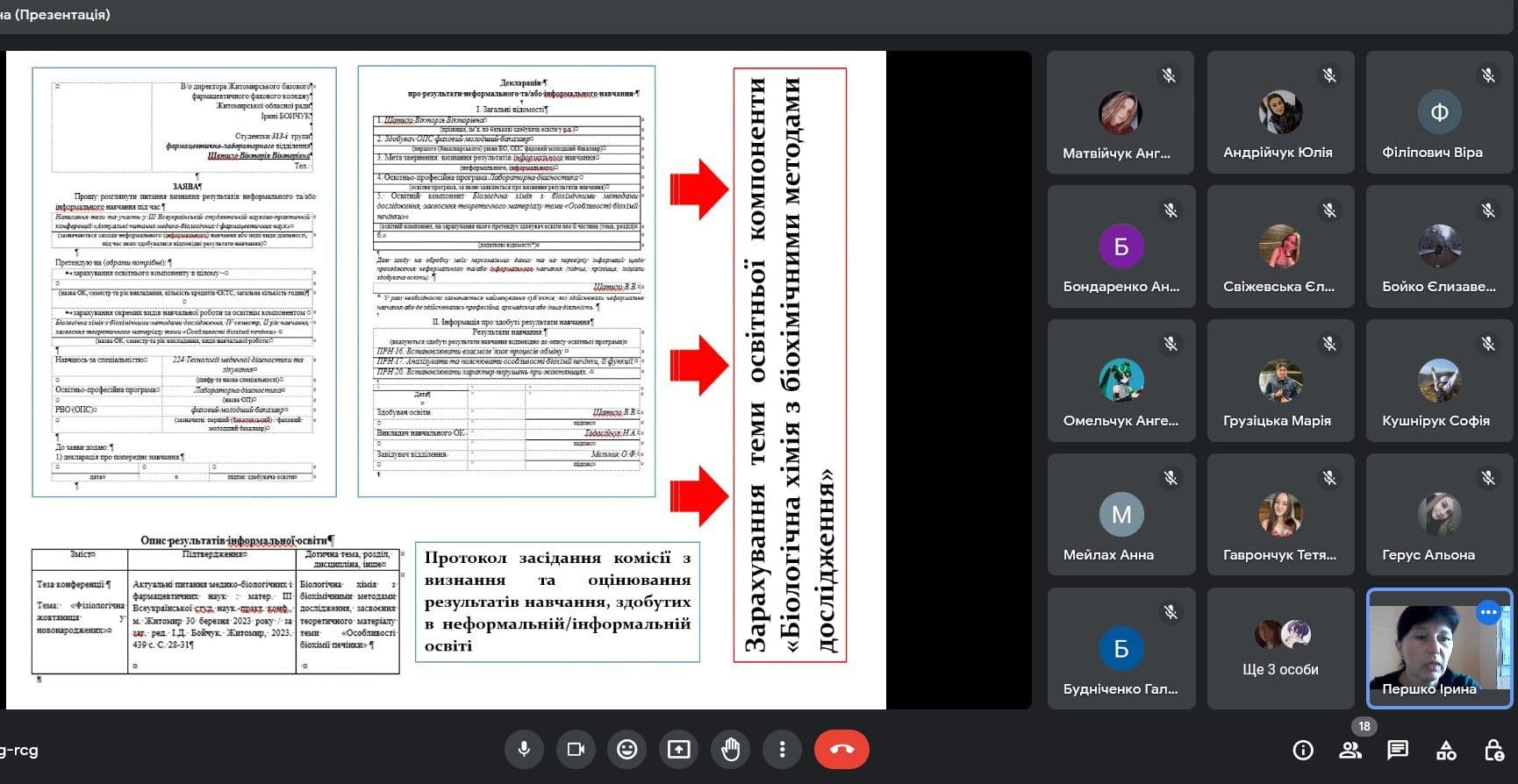Select Мейлах Анна participant tile

(x=1121, y=514)
